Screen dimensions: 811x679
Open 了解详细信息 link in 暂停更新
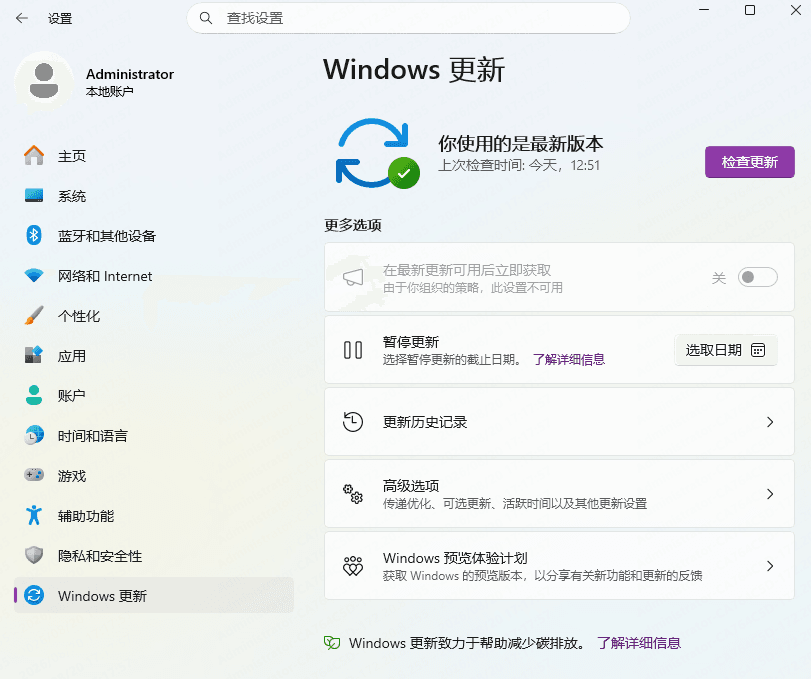[569, 359]
